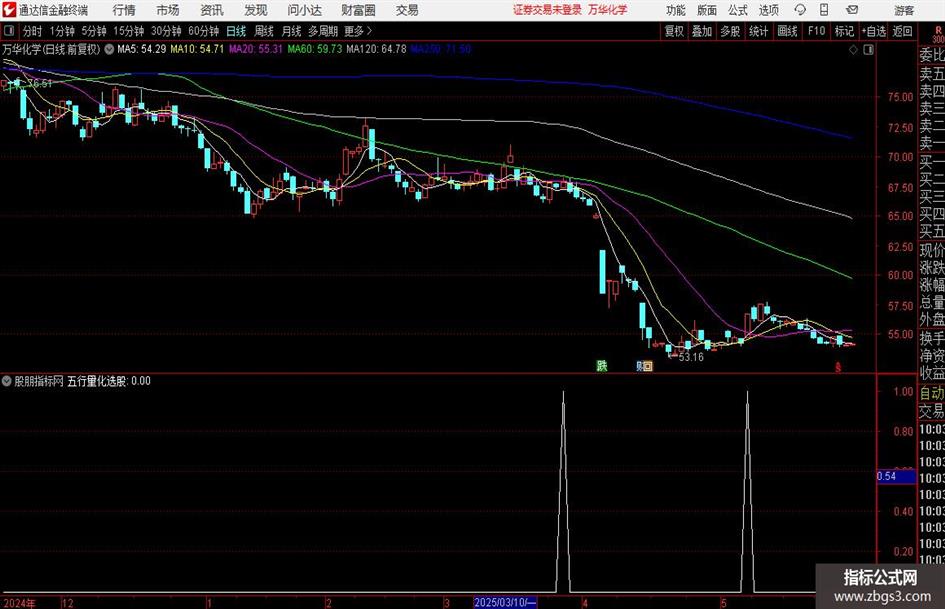Add stock via the +自选 button
Screen dimensions: 945x609
[874, 31]
